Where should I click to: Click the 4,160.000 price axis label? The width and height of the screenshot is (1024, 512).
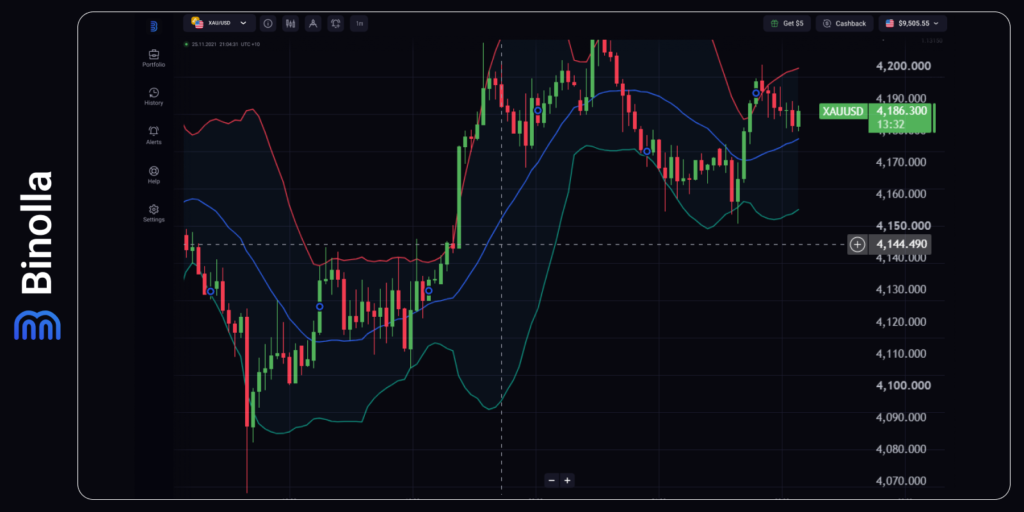[901, 194]
